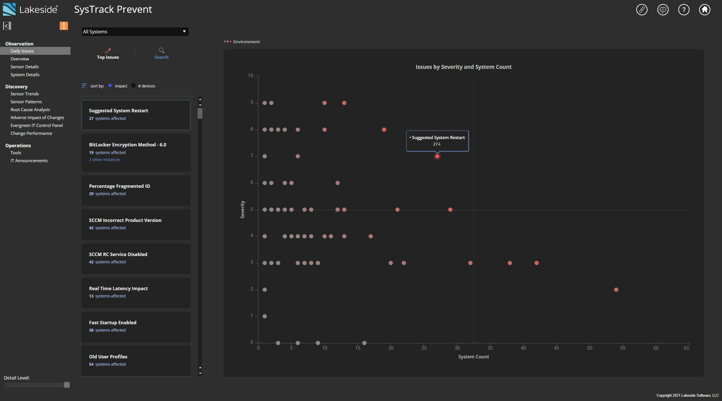This screenshot has height=401, width=722.
Task: Switch to the Top Issues tab
Action: (x=108, y=54)
